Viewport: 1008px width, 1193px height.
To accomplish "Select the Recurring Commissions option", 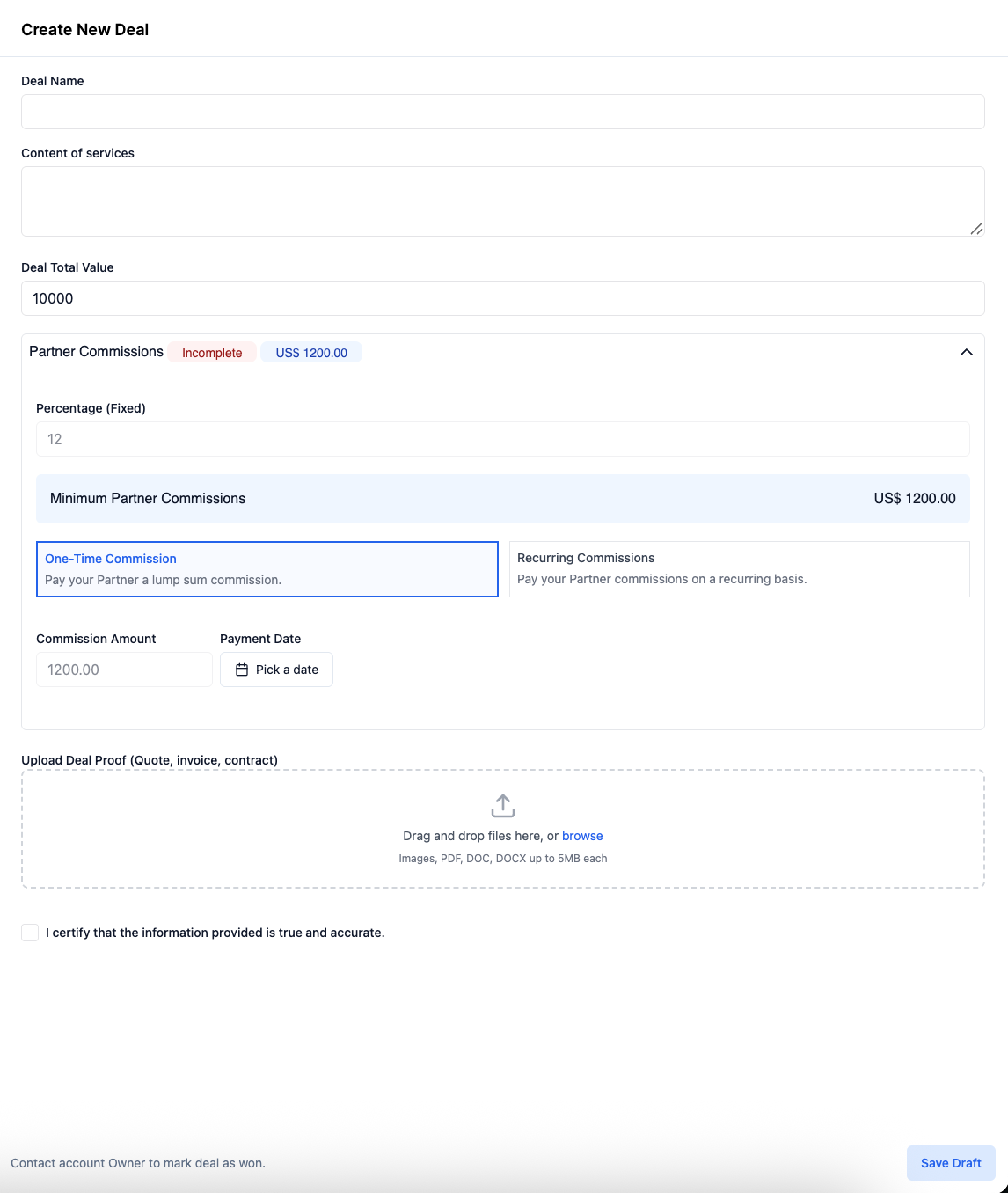I will [740, 569].
